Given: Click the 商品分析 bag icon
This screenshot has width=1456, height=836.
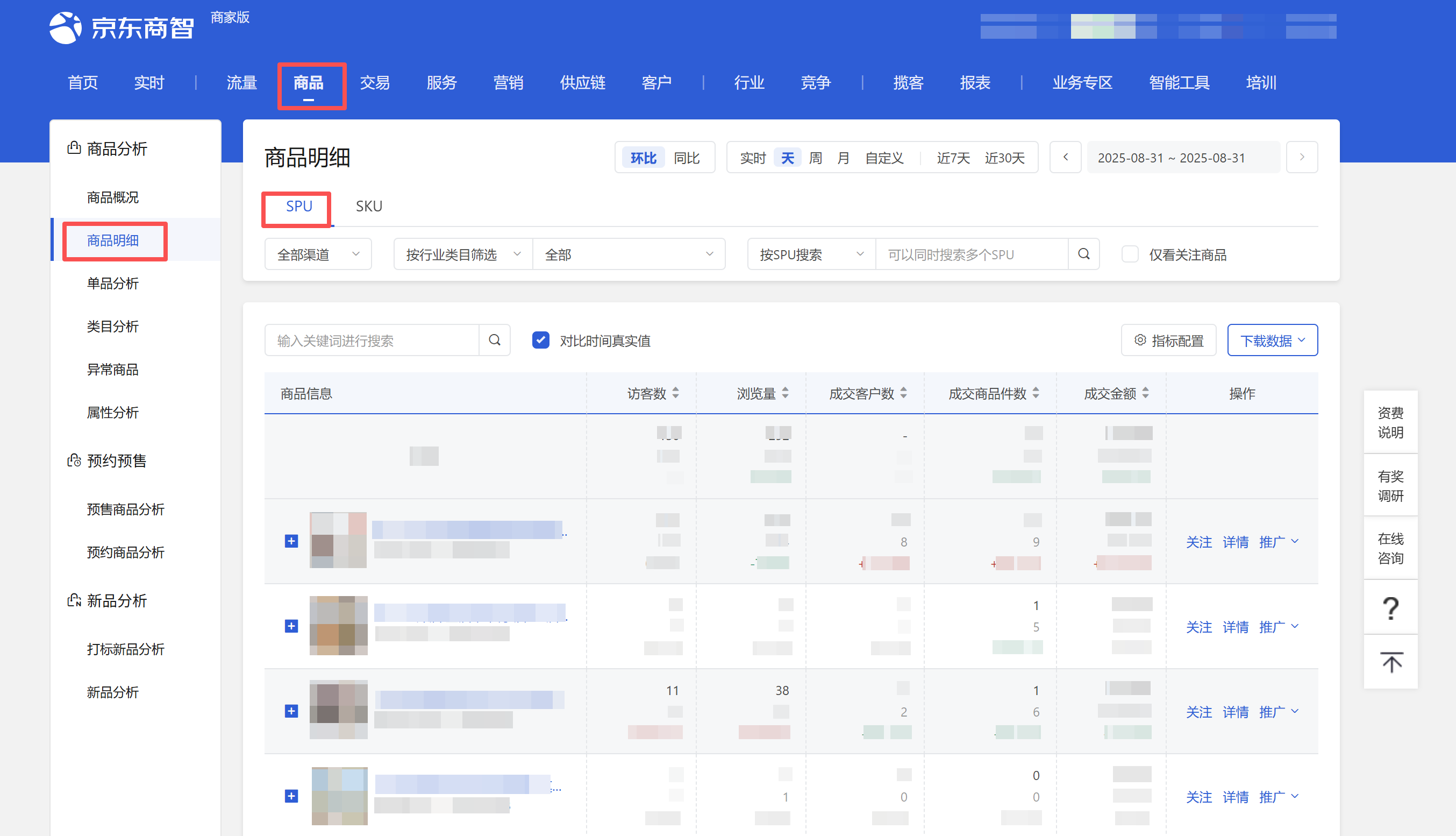Looking at the screenshot, I should (x=74, y=148).
